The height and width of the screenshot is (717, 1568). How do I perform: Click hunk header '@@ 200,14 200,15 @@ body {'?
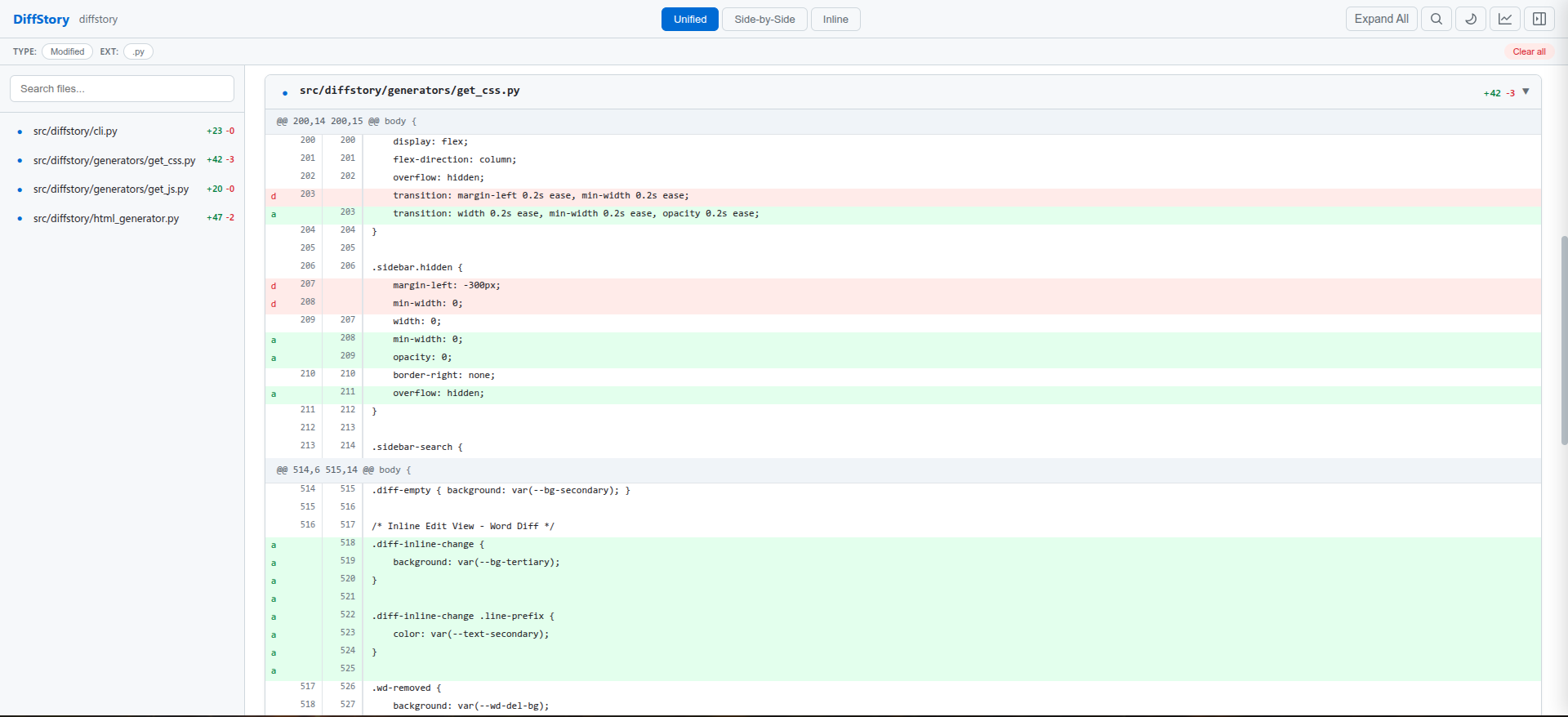click(x=903, y=121)
